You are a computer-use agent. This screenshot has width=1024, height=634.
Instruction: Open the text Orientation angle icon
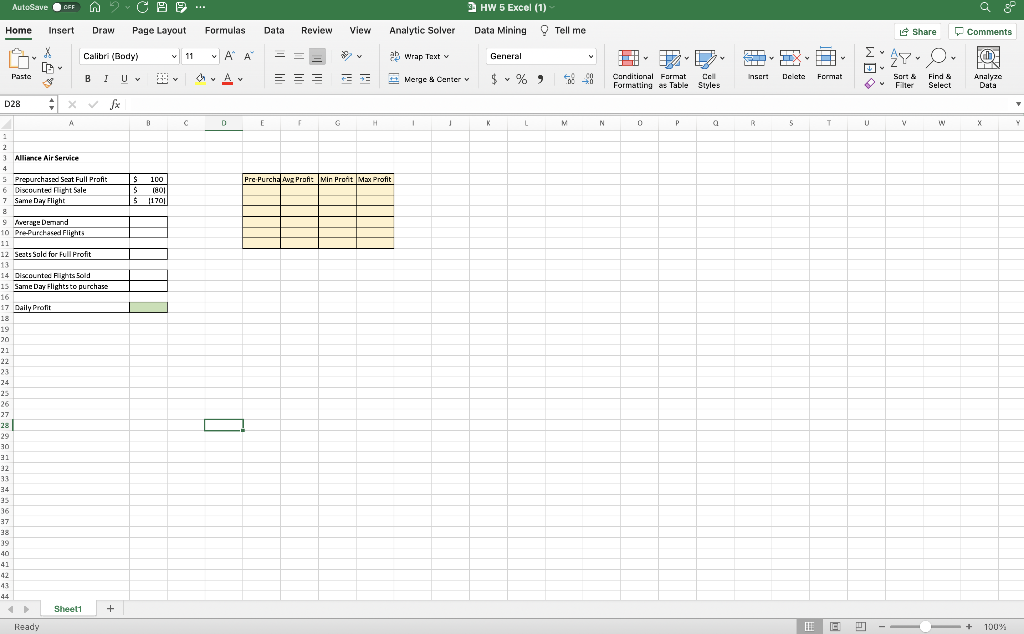(347, 56)
